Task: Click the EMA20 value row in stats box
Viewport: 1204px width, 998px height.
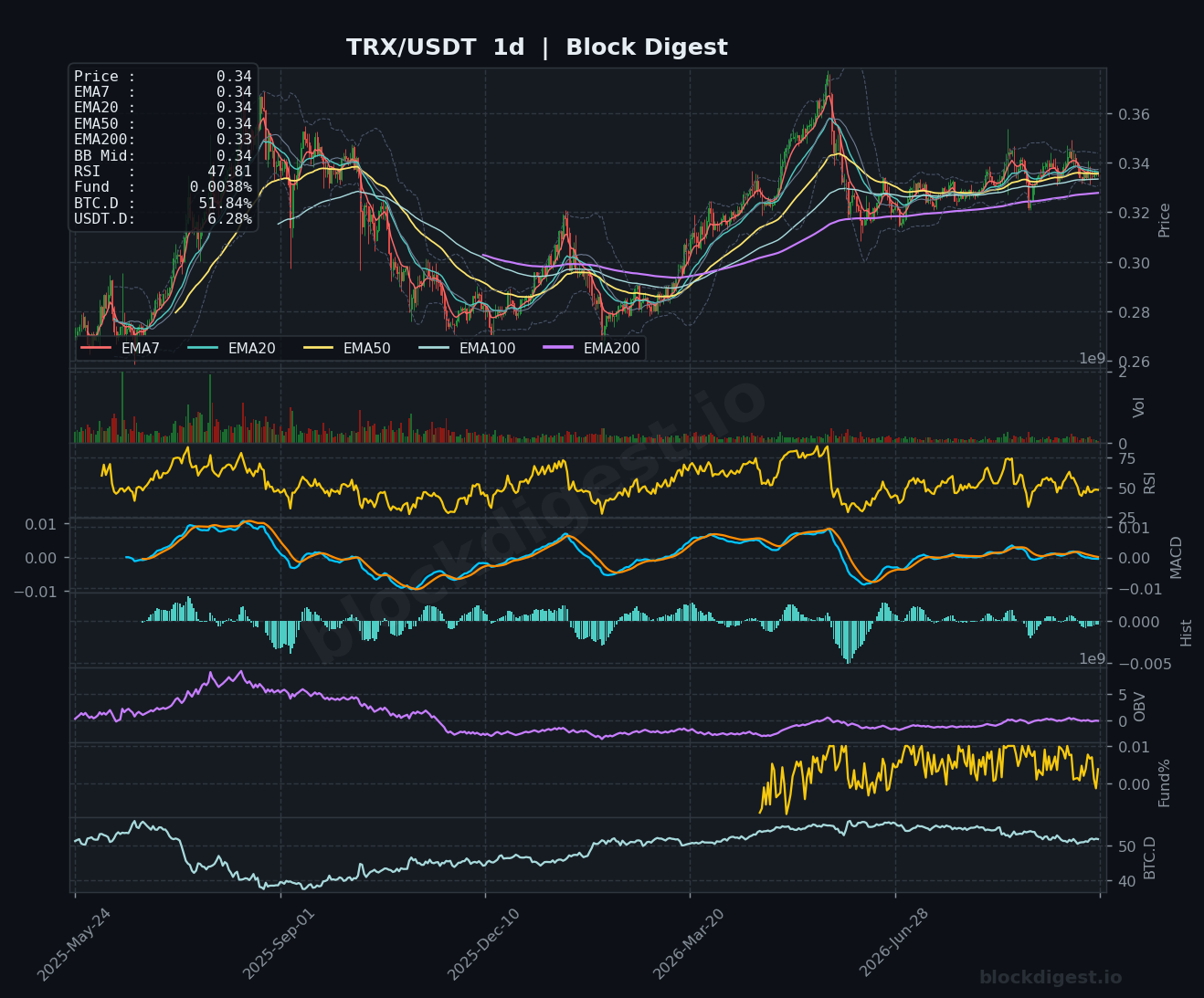Action: [x=163, y=108]
